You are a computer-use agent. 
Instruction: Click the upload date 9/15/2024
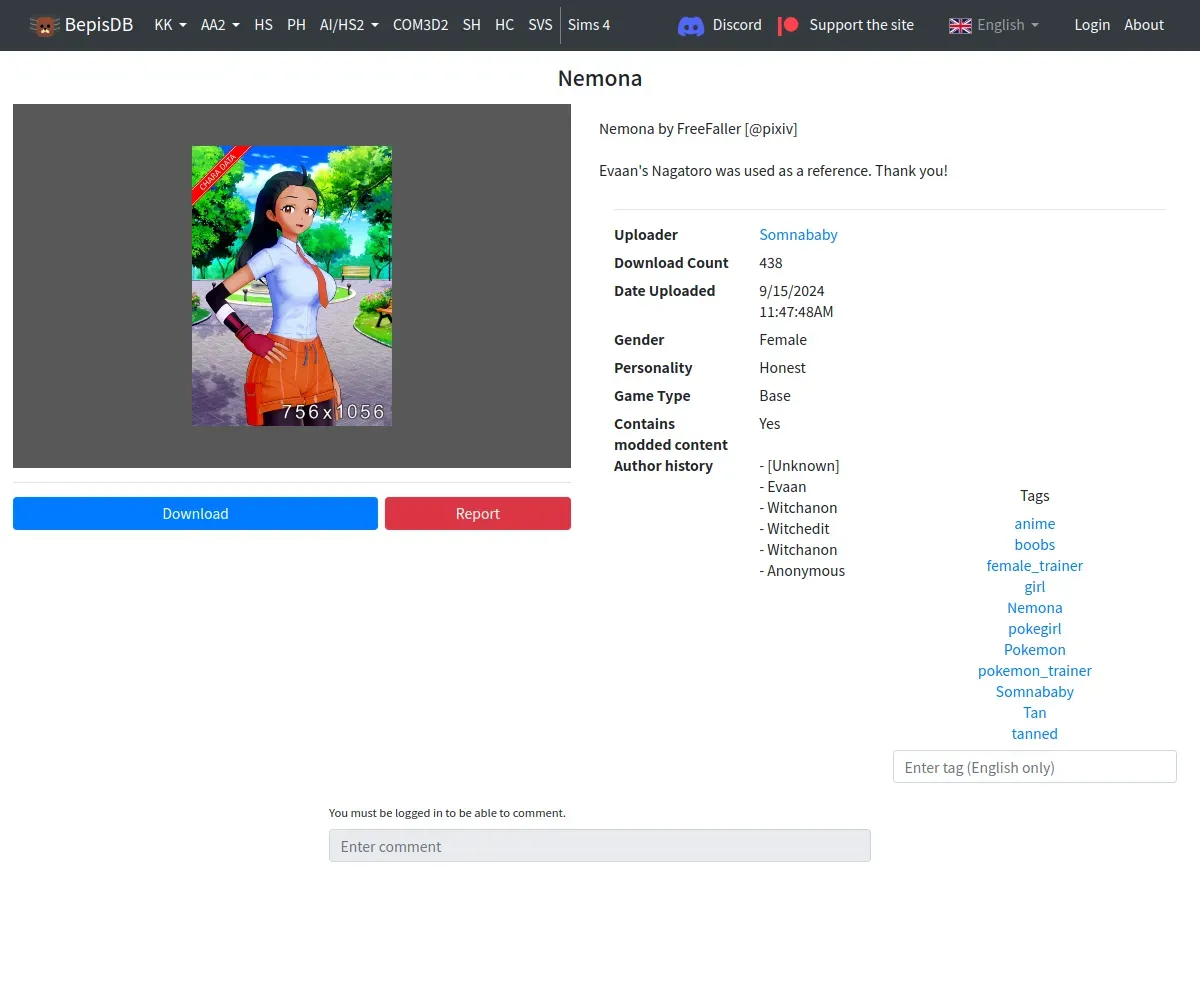(x=792, y=291)
